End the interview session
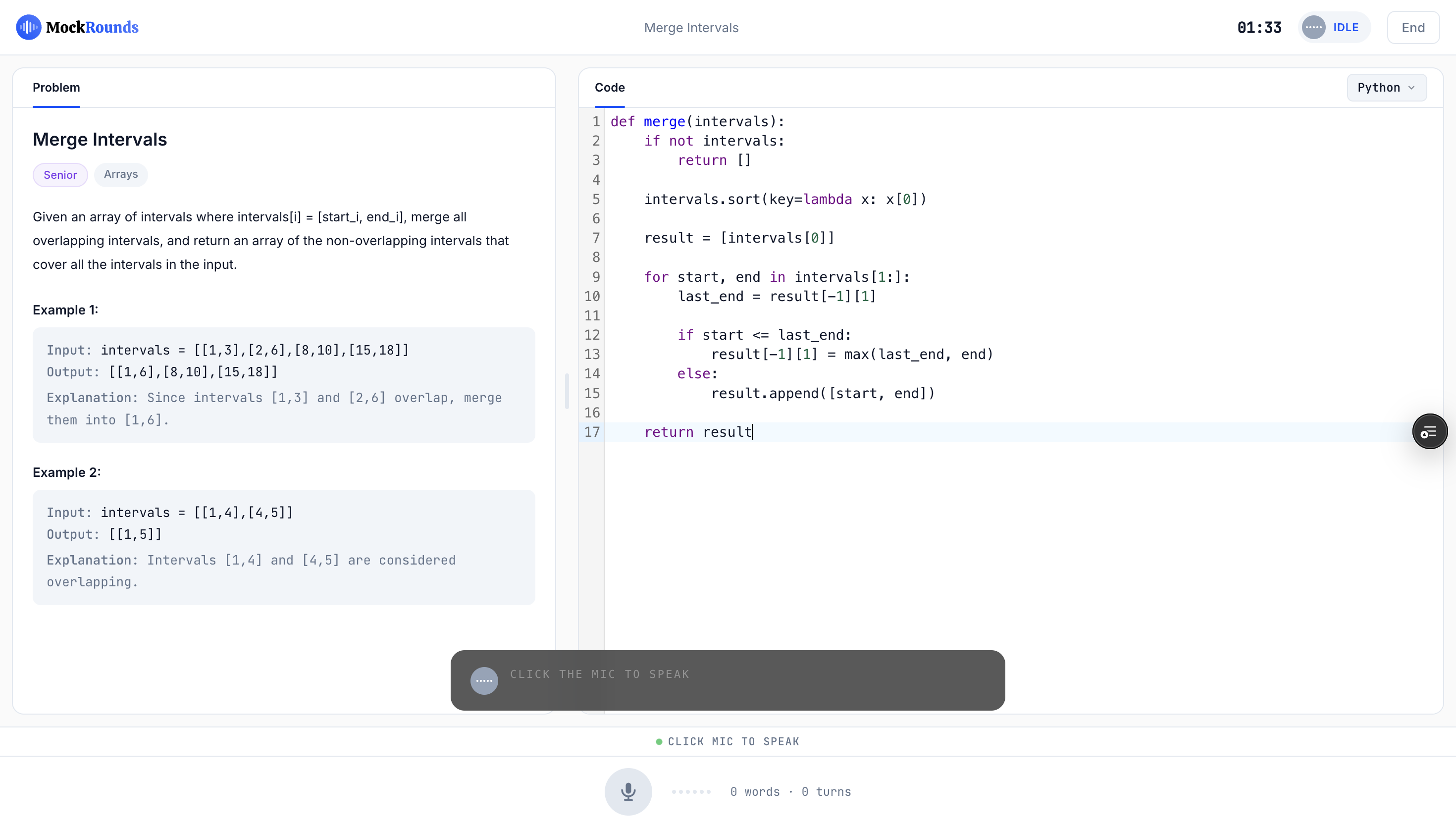Image resolution: width=1456 pixels, height=827 pixels. tap(1413, 27)
